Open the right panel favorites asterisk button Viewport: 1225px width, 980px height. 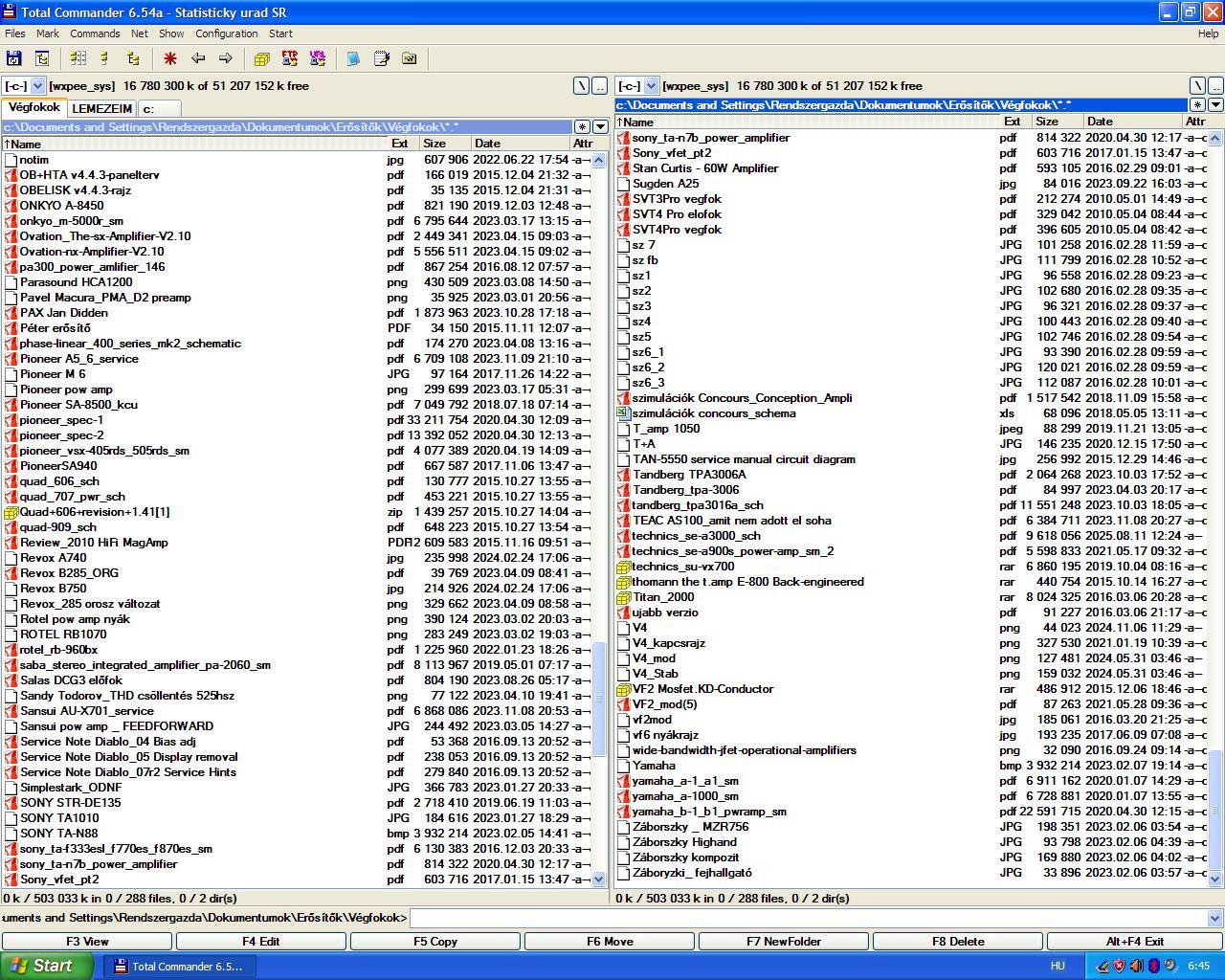coord(1197,105)
